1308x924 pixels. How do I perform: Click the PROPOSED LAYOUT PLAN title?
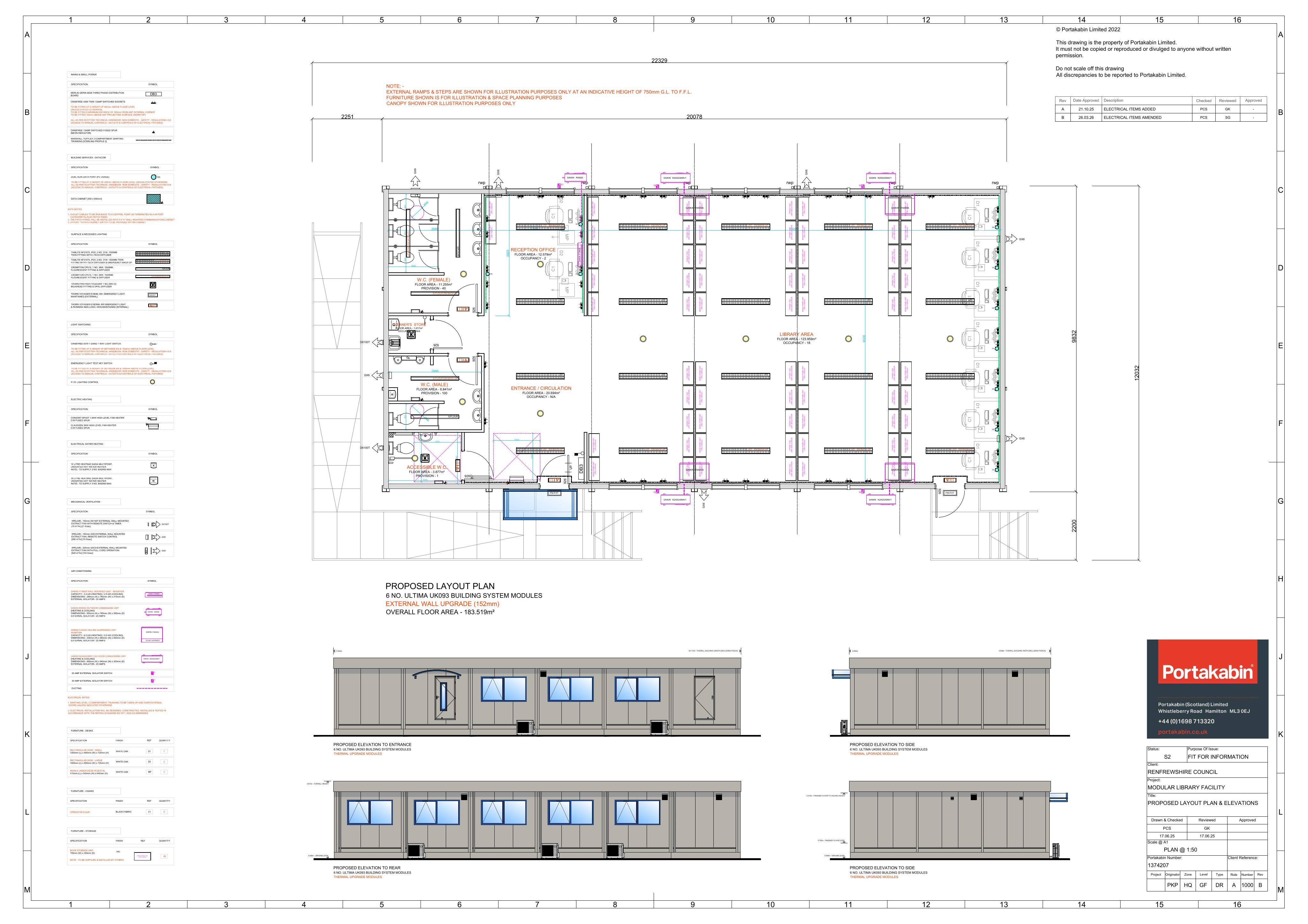click(x=440, y=586)
